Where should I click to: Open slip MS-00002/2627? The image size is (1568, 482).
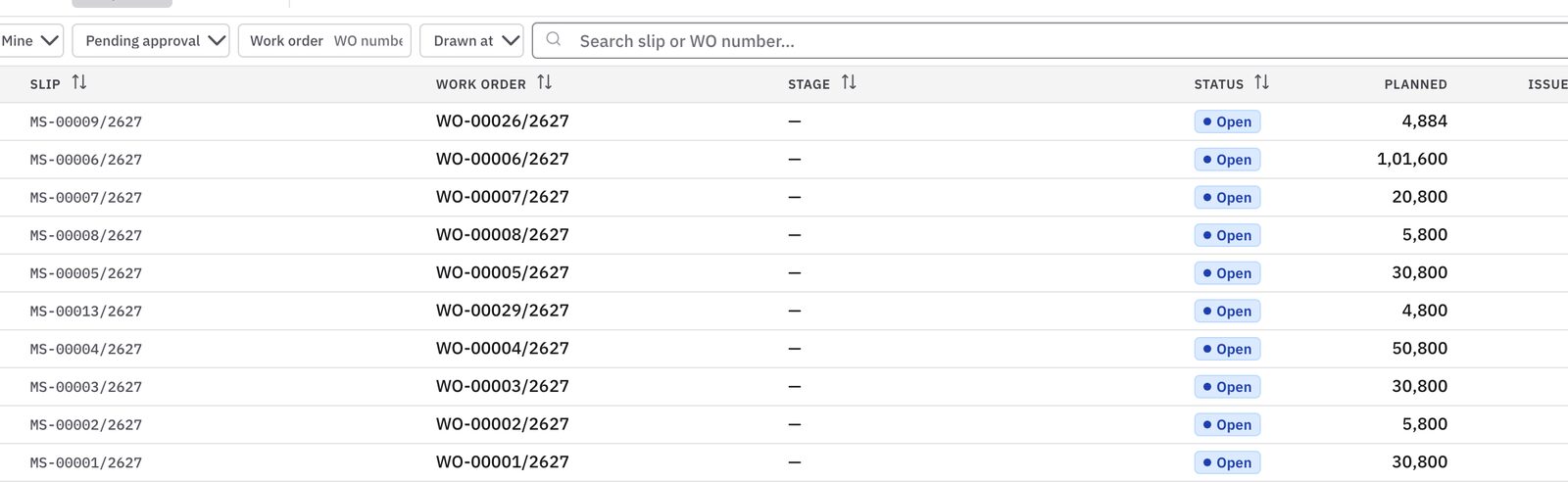point(86,425)
